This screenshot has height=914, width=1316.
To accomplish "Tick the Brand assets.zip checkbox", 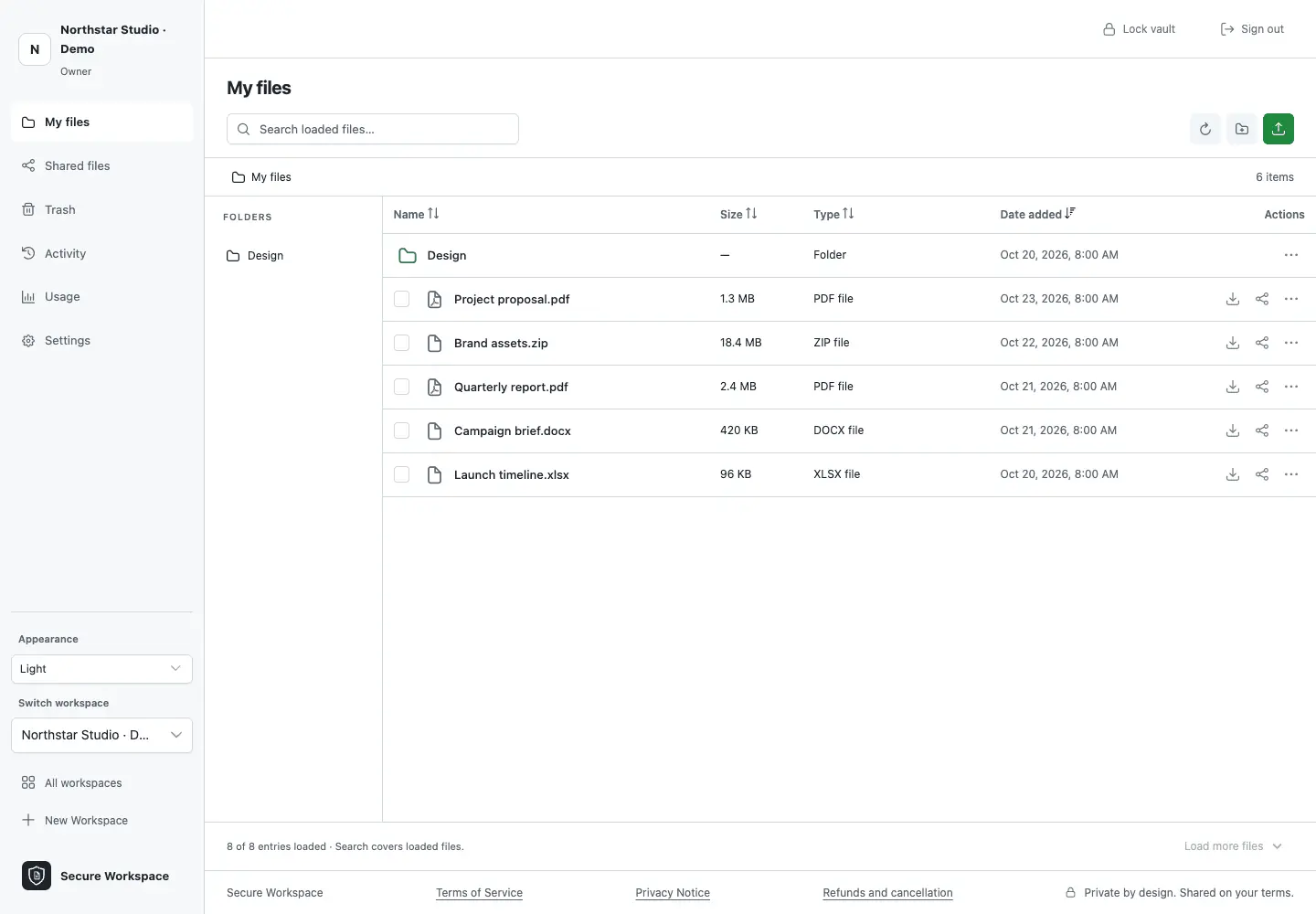I will tap(401, 343).
